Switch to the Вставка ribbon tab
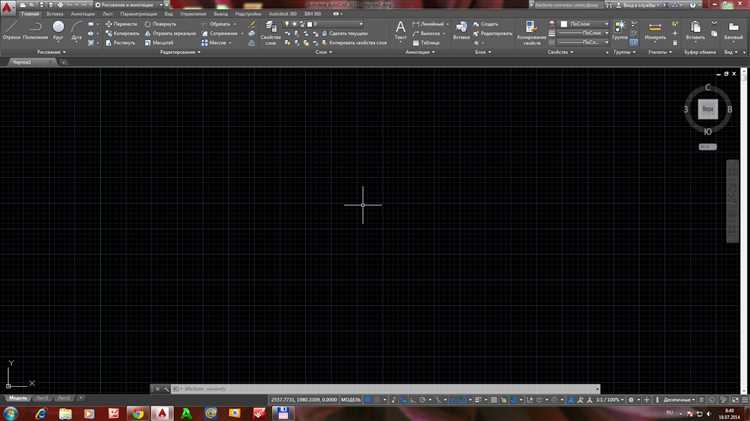 [55, 14]
